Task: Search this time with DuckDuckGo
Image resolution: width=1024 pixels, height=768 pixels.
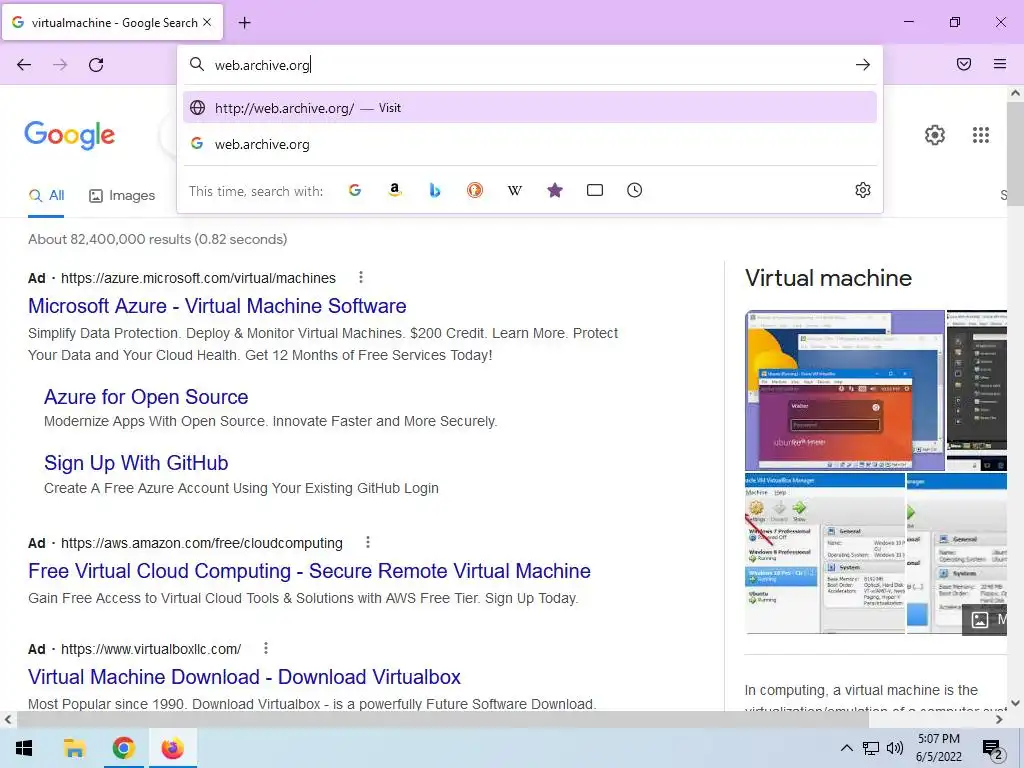Action: (475, 190)
